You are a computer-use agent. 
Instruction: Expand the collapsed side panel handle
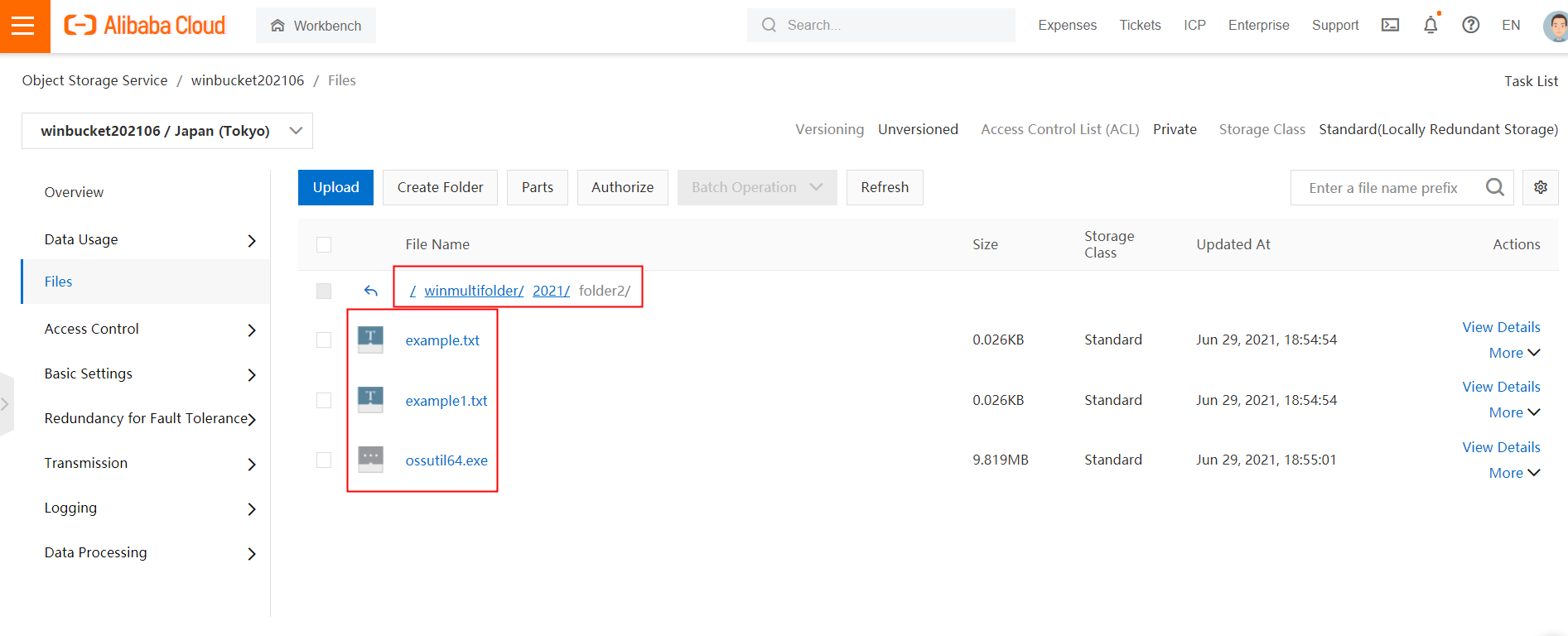[x=6, y=404]
